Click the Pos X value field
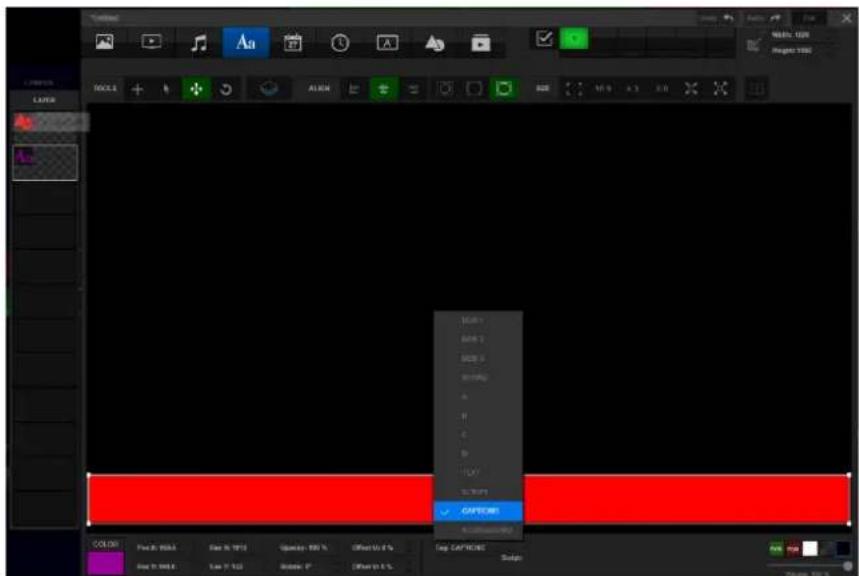This screenshot has height=576, width=859. click(157, 548)
